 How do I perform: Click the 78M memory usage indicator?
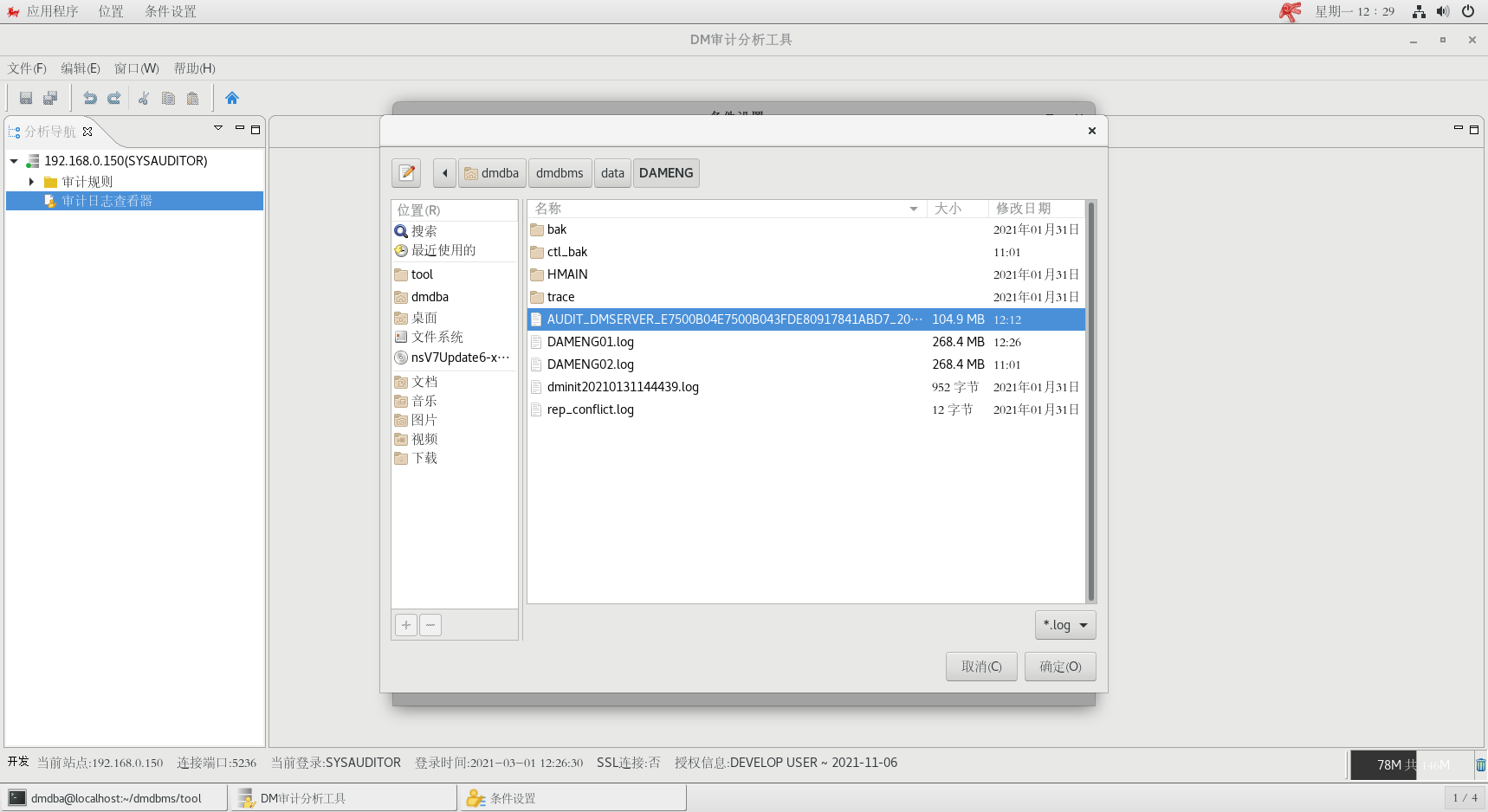(1412, 765)
